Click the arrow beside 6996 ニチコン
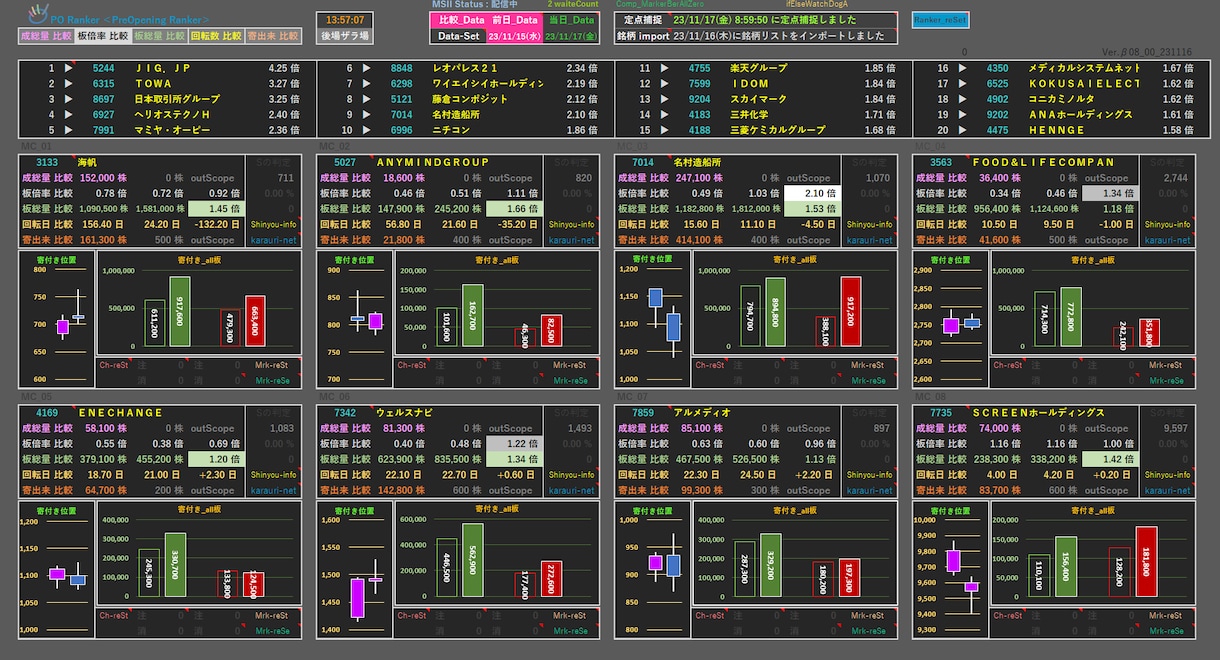 (368, 130)
